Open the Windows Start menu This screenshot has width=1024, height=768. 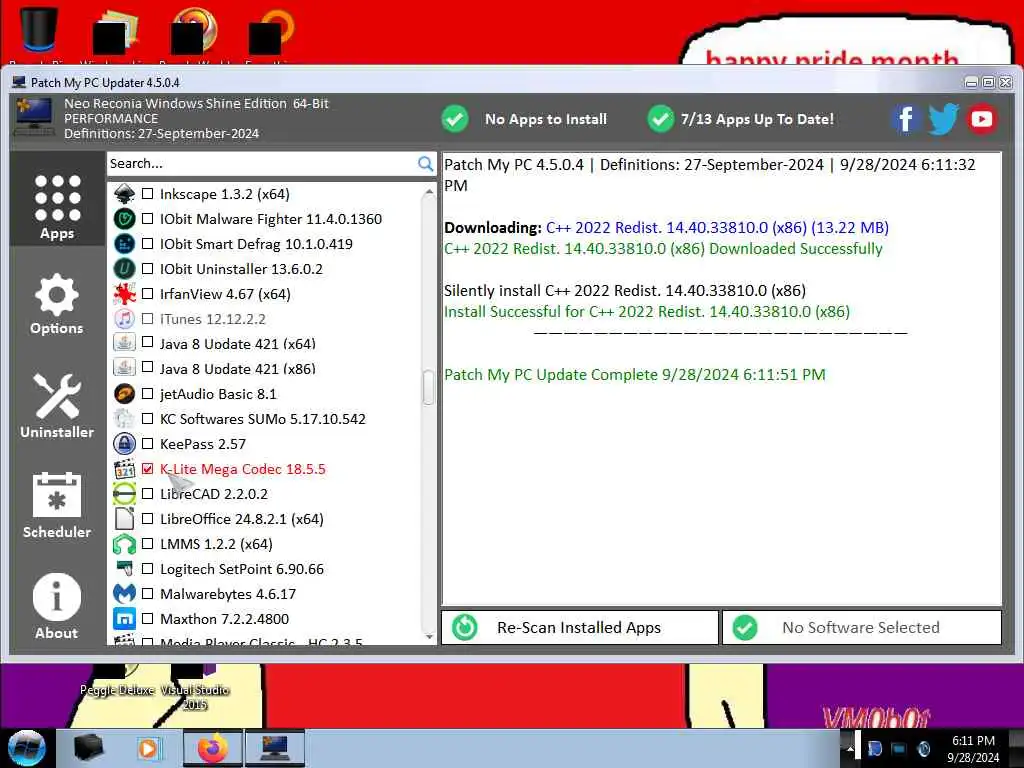pos(27,748)
